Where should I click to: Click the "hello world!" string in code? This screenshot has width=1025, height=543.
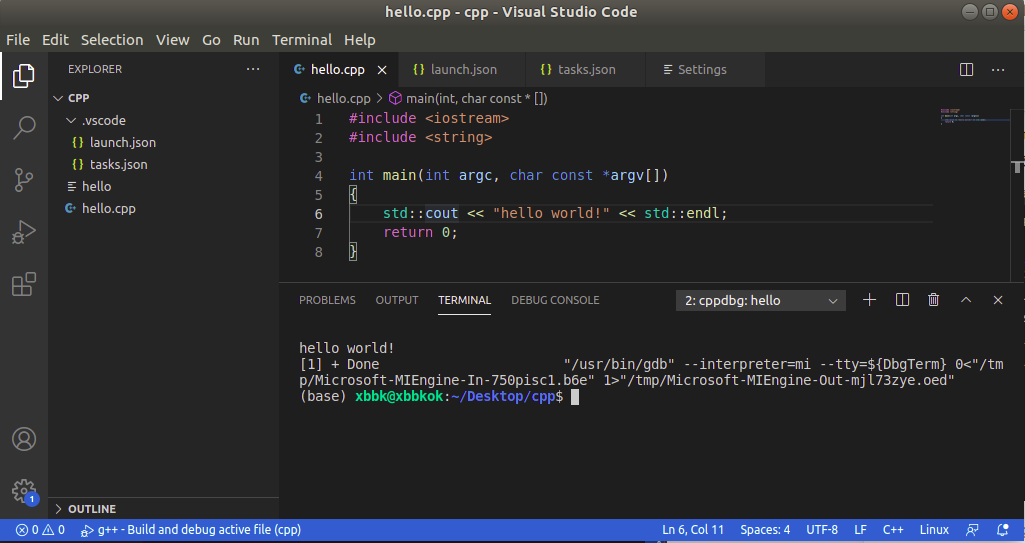(x=551, y=214)
